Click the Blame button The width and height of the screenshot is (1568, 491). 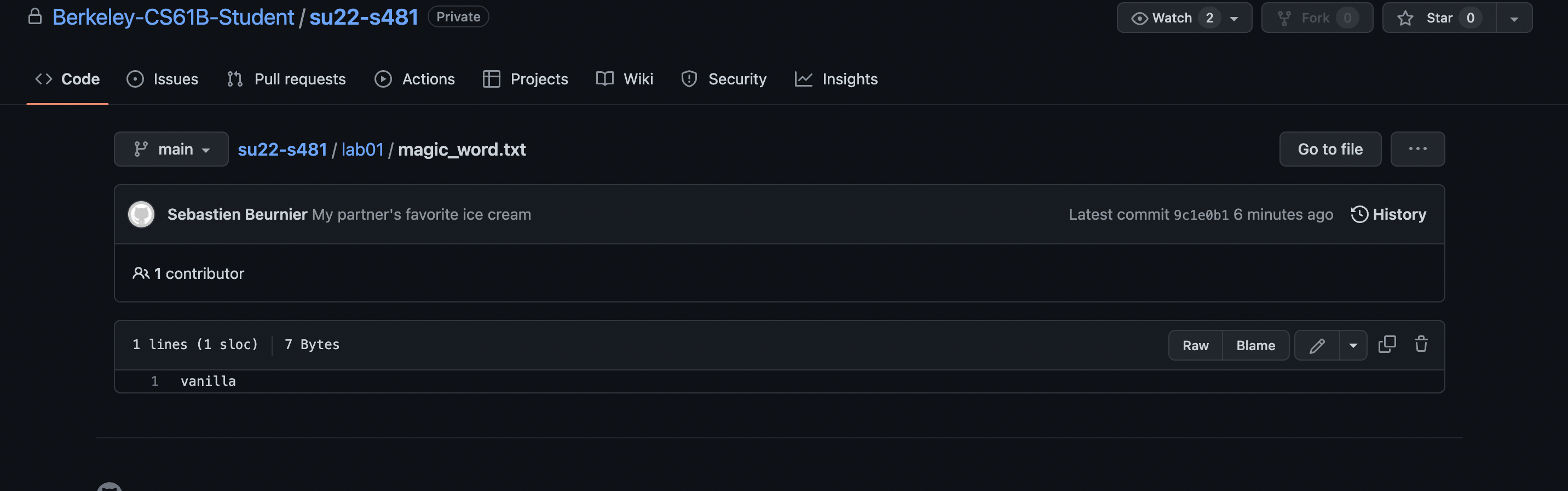(1255, 345)
